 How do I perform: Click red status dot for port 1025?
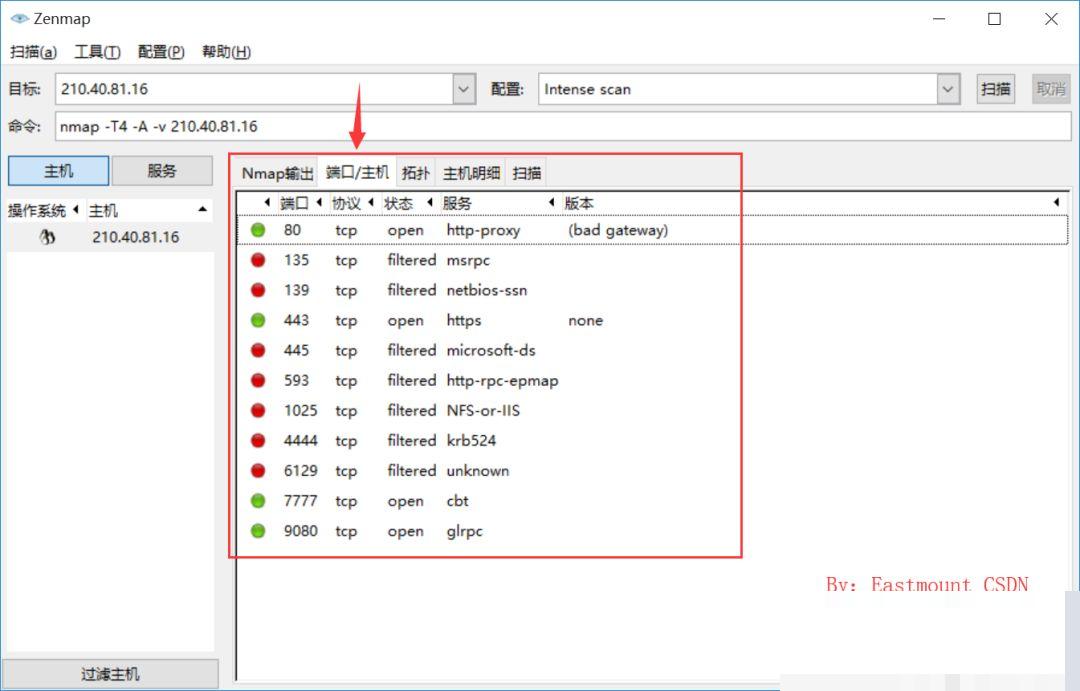click(258, 411)
